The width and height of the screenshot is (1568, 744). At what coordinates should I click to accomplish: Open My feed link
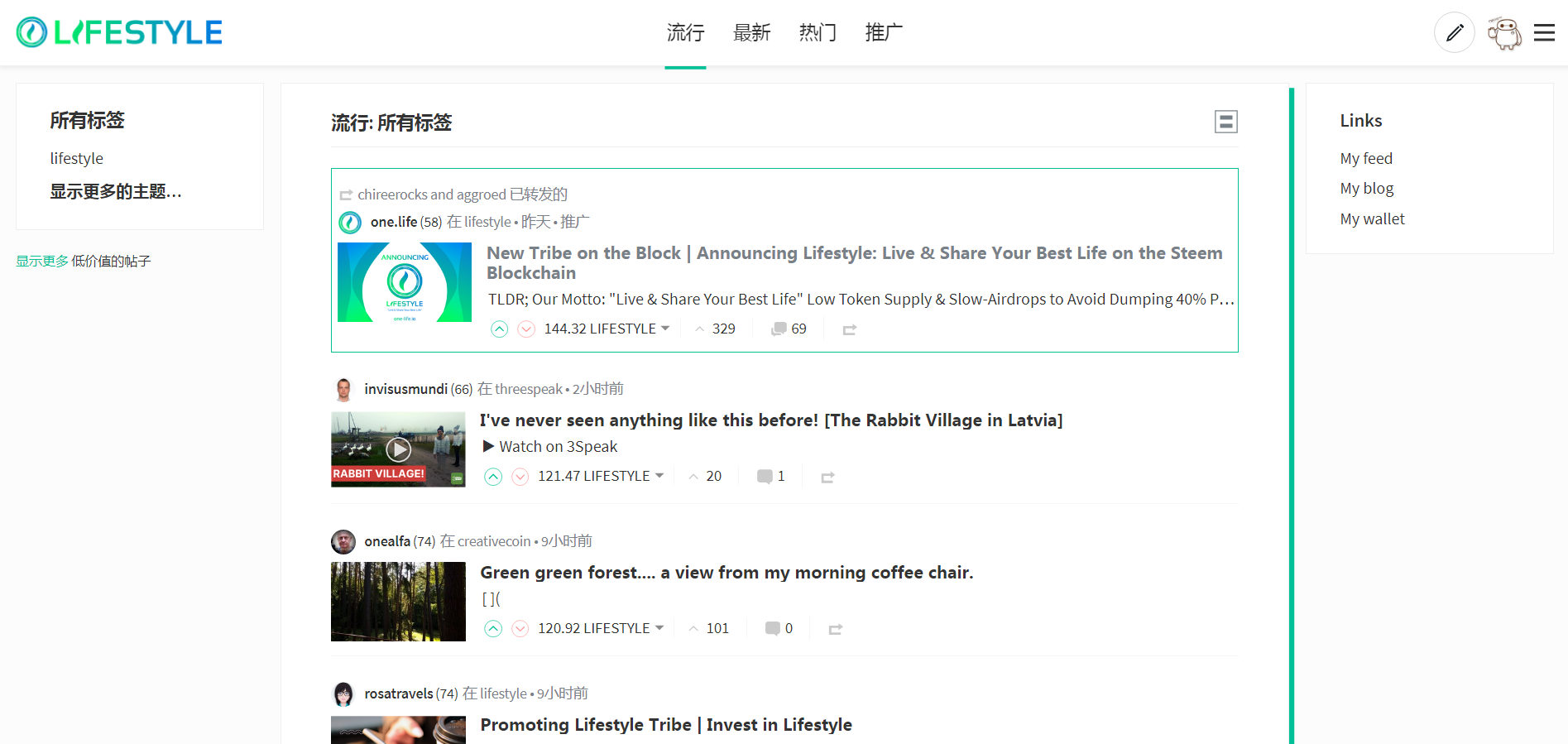click(x=1366, y=159)
